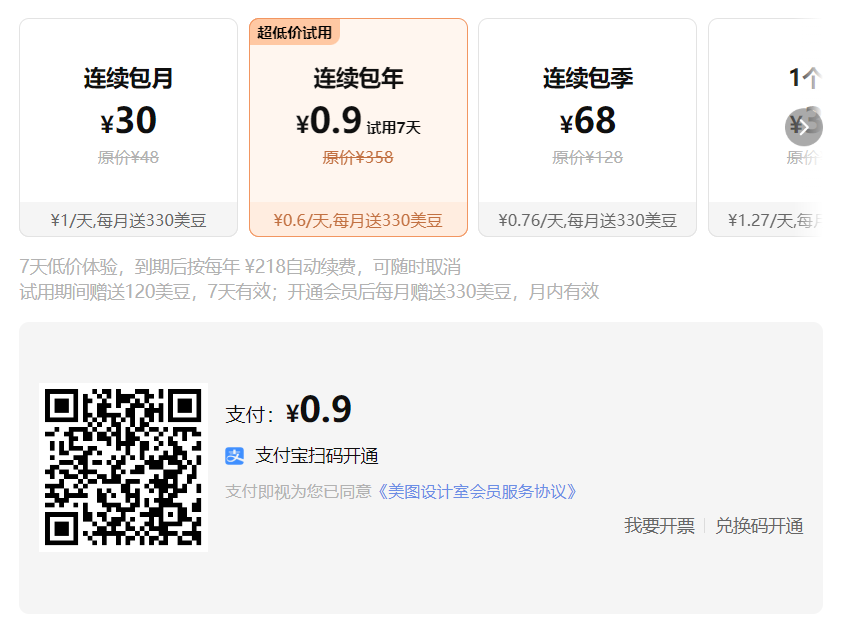Click 试用7天 label next to price
Screen dimensions: 842x625
pyautogui.click(x=394, y=128)
